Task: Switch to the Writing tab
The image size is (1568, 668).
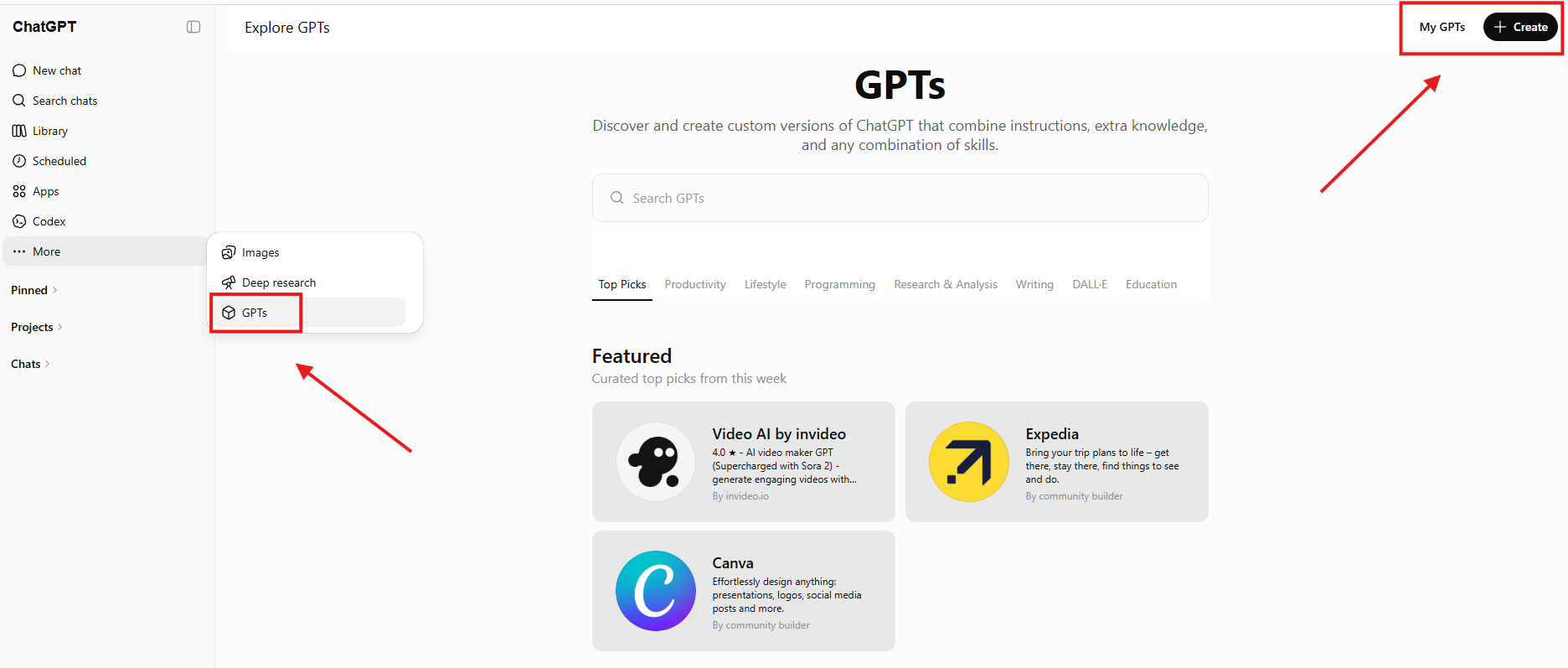Action: pyautogui.click(x=1034, y=284)
